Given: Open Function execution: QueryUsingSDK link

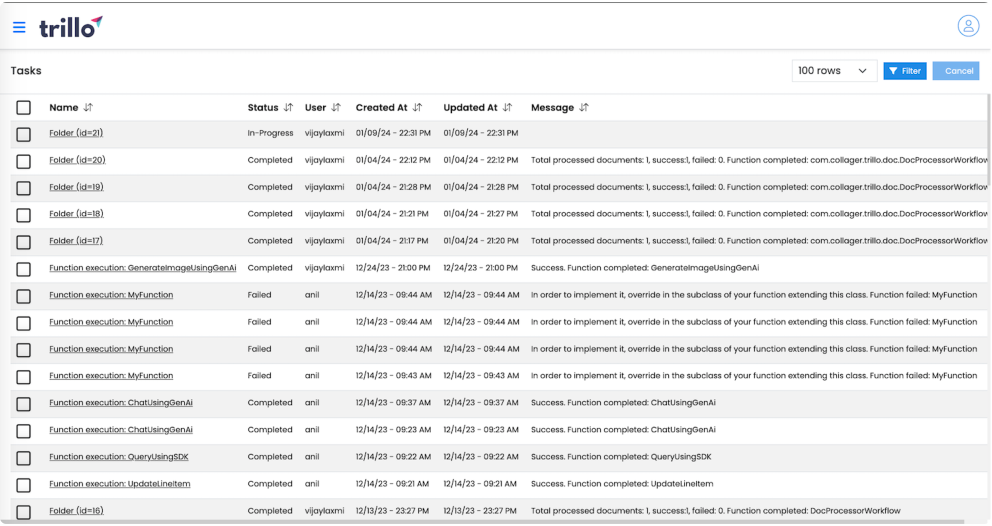Looking at the screenshot, I should [119, 456].
